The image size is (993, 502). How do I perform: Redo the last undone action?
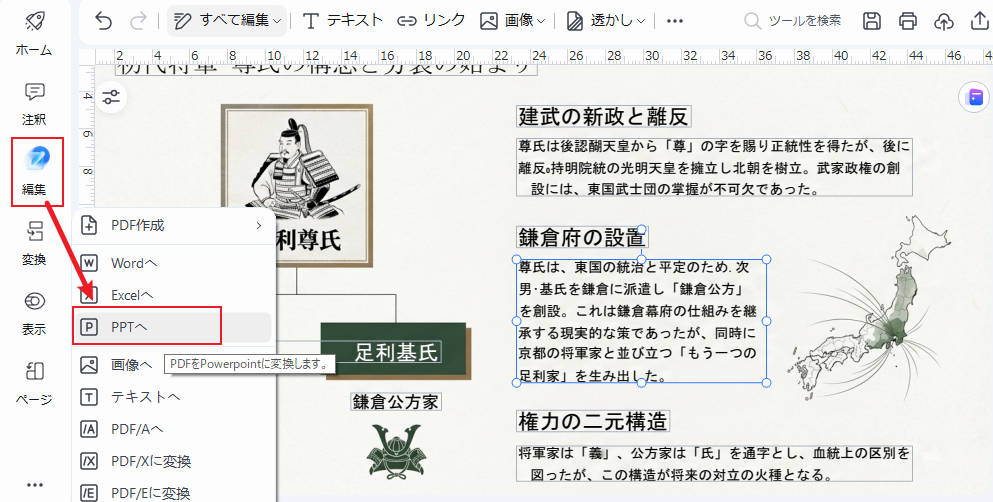(138, 21)
